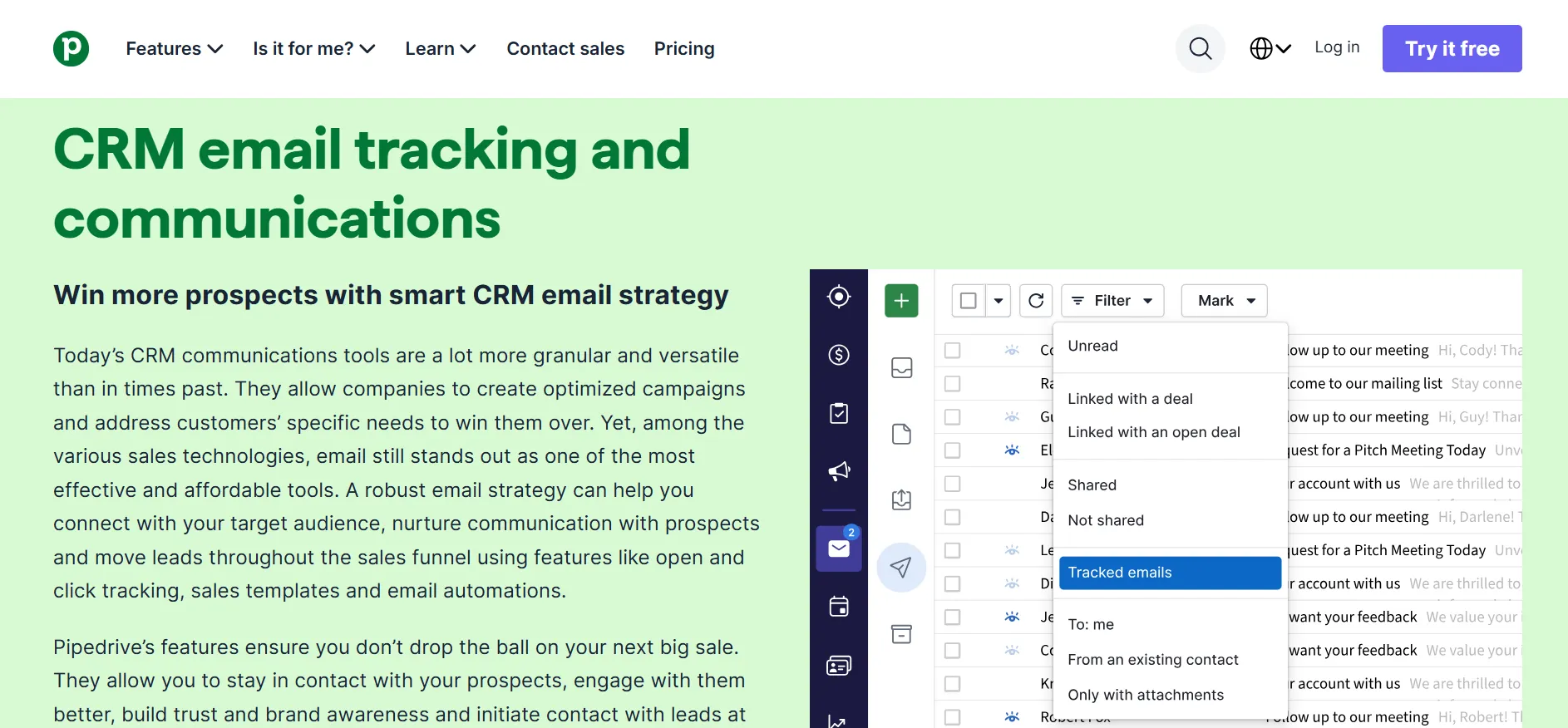The image size is (1568, 728).
Task: Toggle the select-all emails checkbox
Action: tap(969, 301)
